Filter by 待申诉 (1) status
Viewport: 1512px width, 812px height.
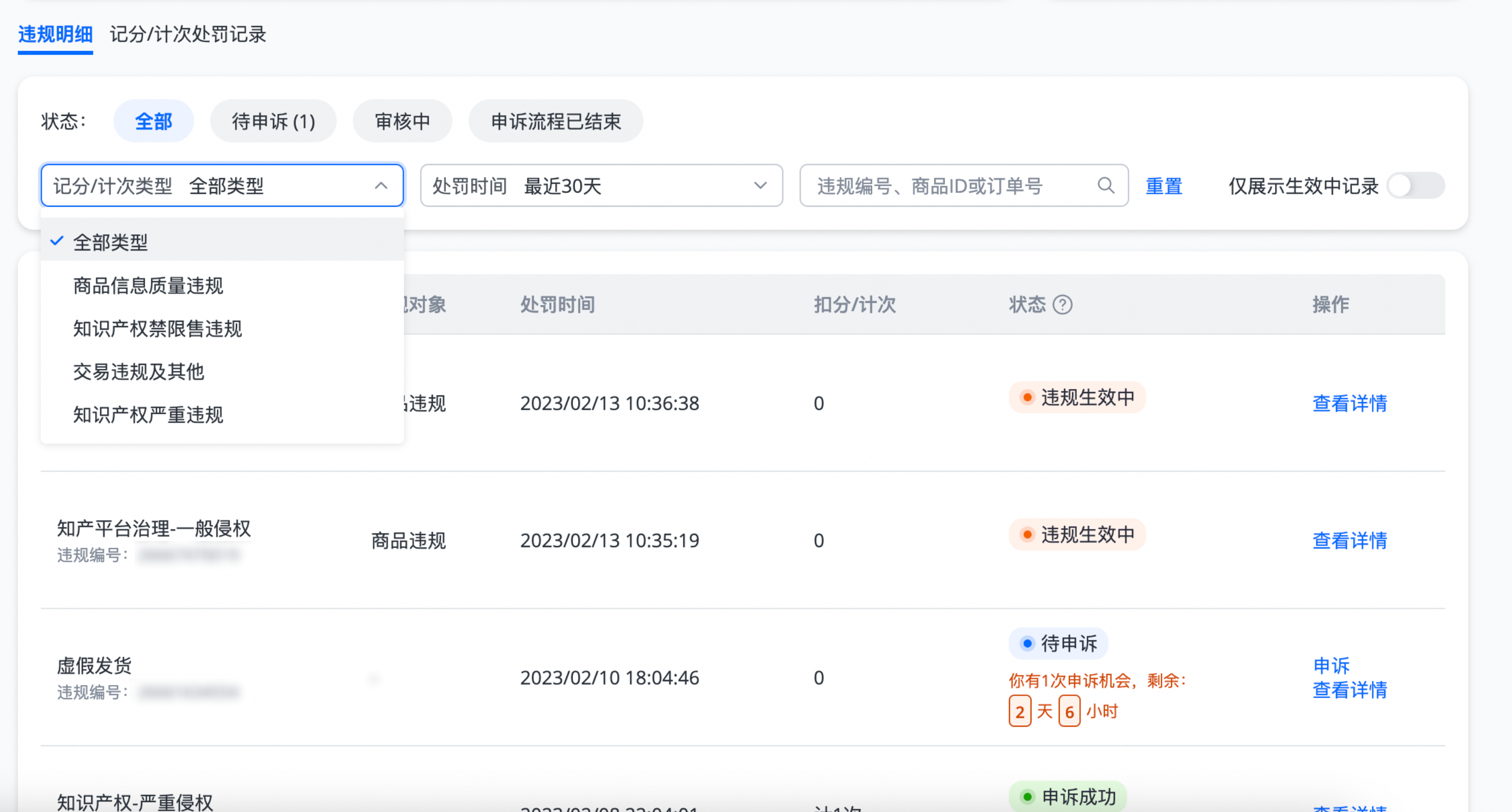(x=274, y=121)
